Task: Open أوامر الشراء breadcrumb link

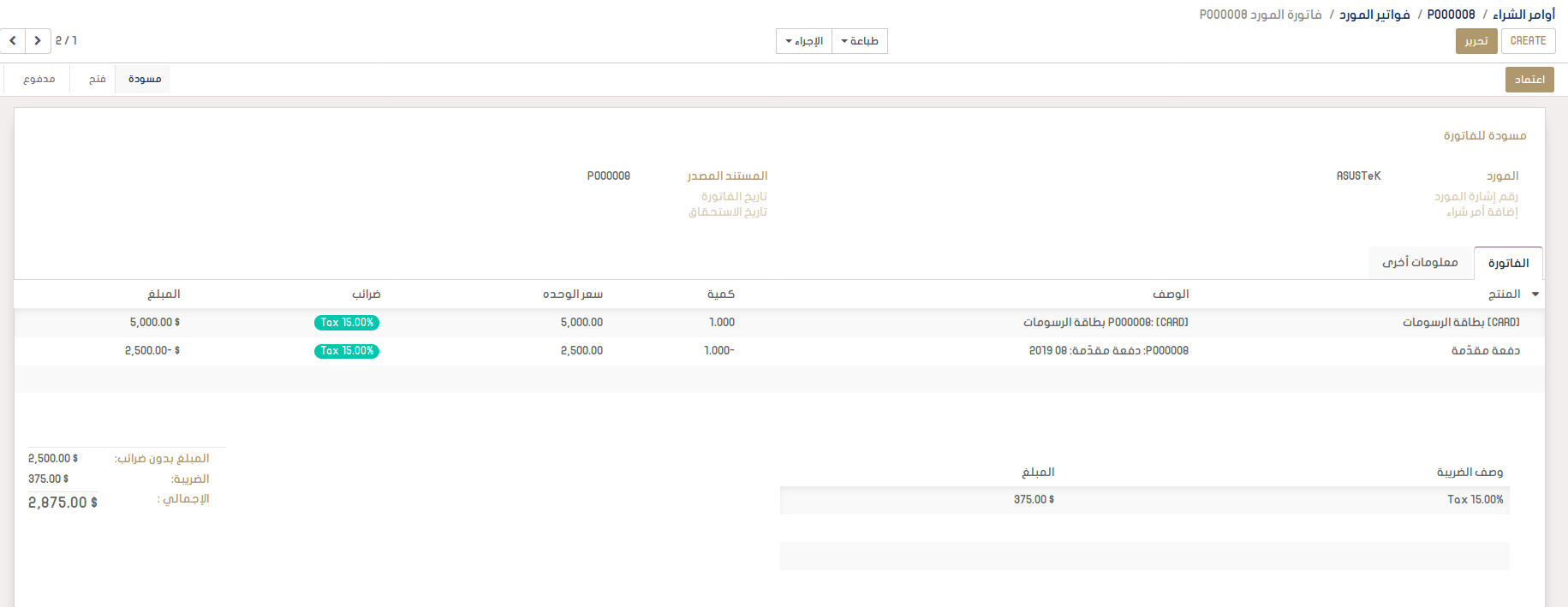Action: [1523, 15]
